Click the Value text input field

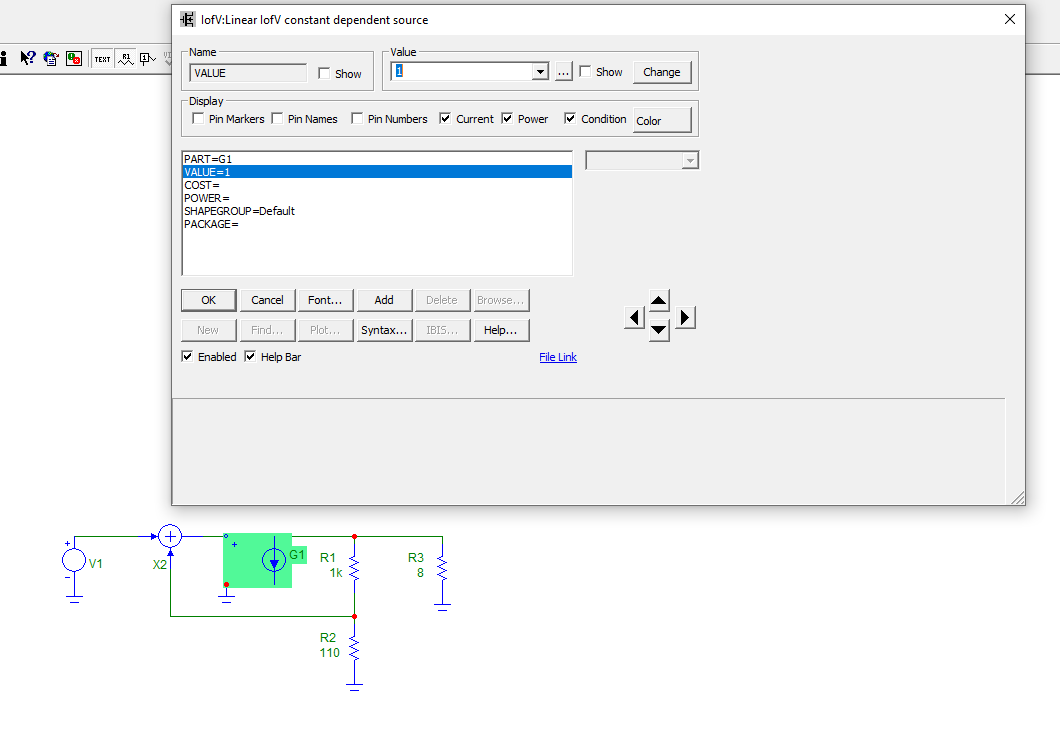tap(462, 71)
